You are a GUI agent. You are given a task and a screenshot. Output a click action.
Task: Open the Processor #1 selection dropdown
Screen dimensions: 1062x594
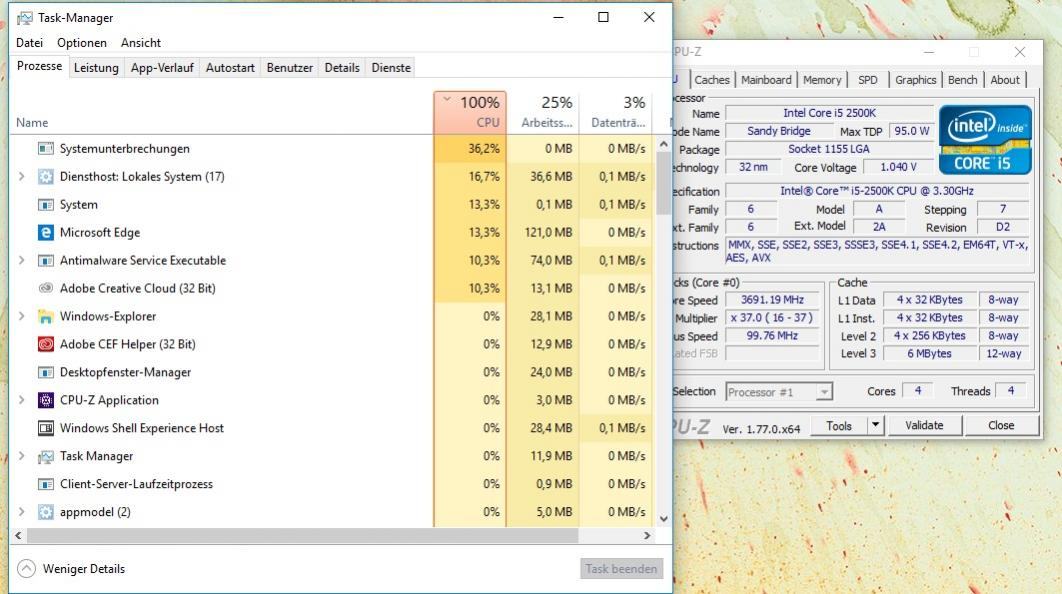[x=824, y=392]
